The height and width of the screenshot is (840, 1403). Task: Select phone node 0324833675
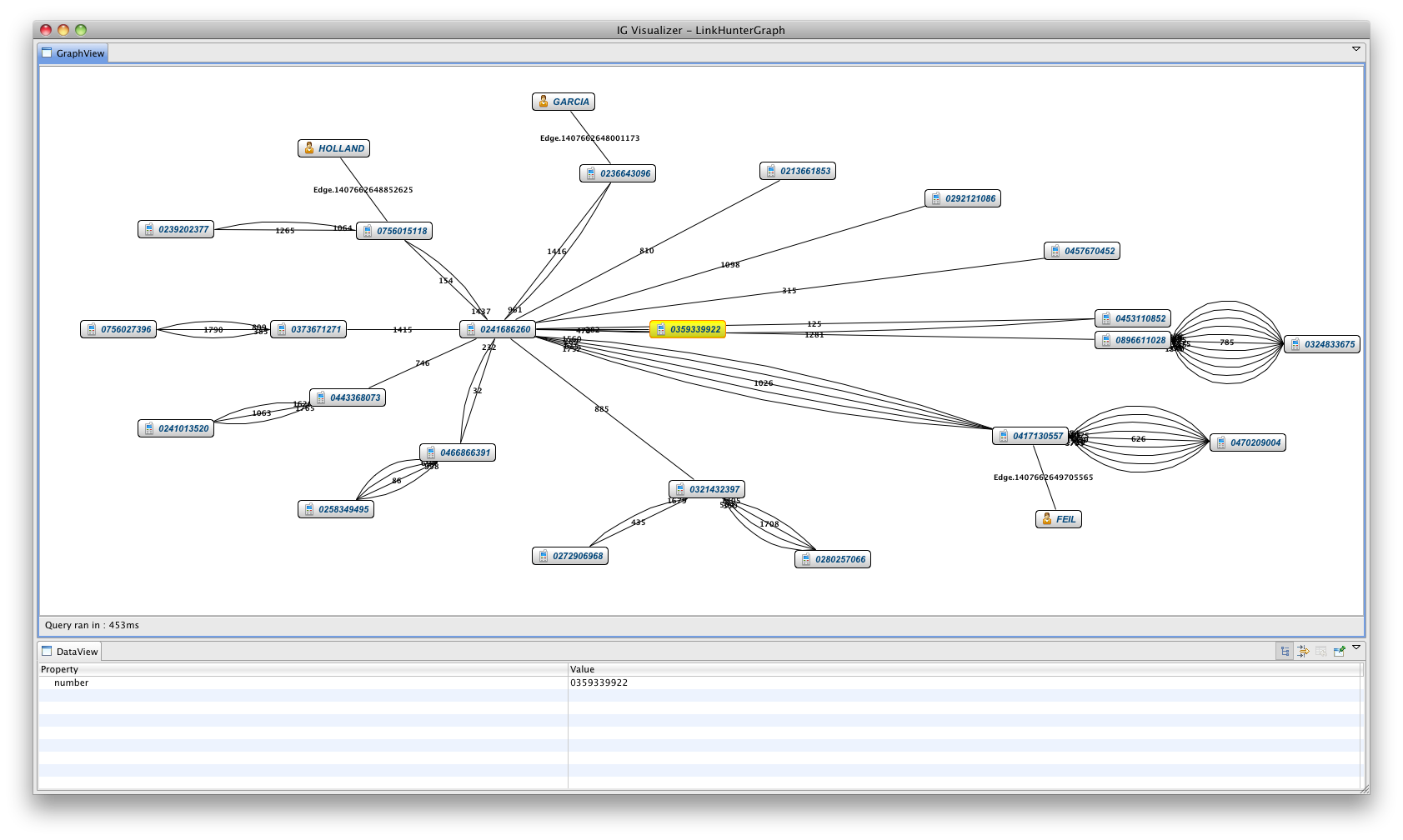[x=1322, y=344]
